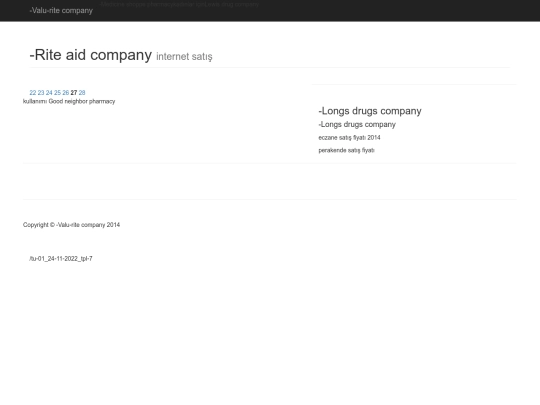
Task: Click the smaller -Longs drugs company subheading
Action: 357,124
